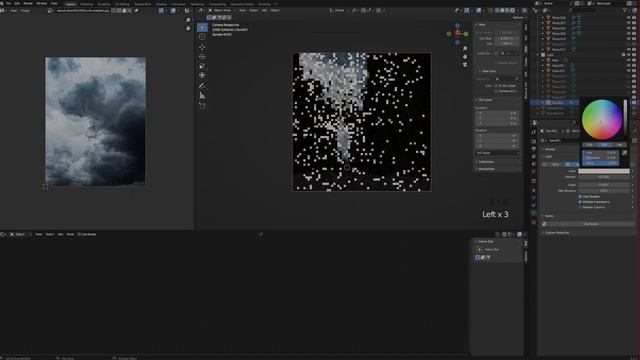Click the 3D viewport zoom magnifier icon
Screen dimensions: 640x360
click(465, 49)
